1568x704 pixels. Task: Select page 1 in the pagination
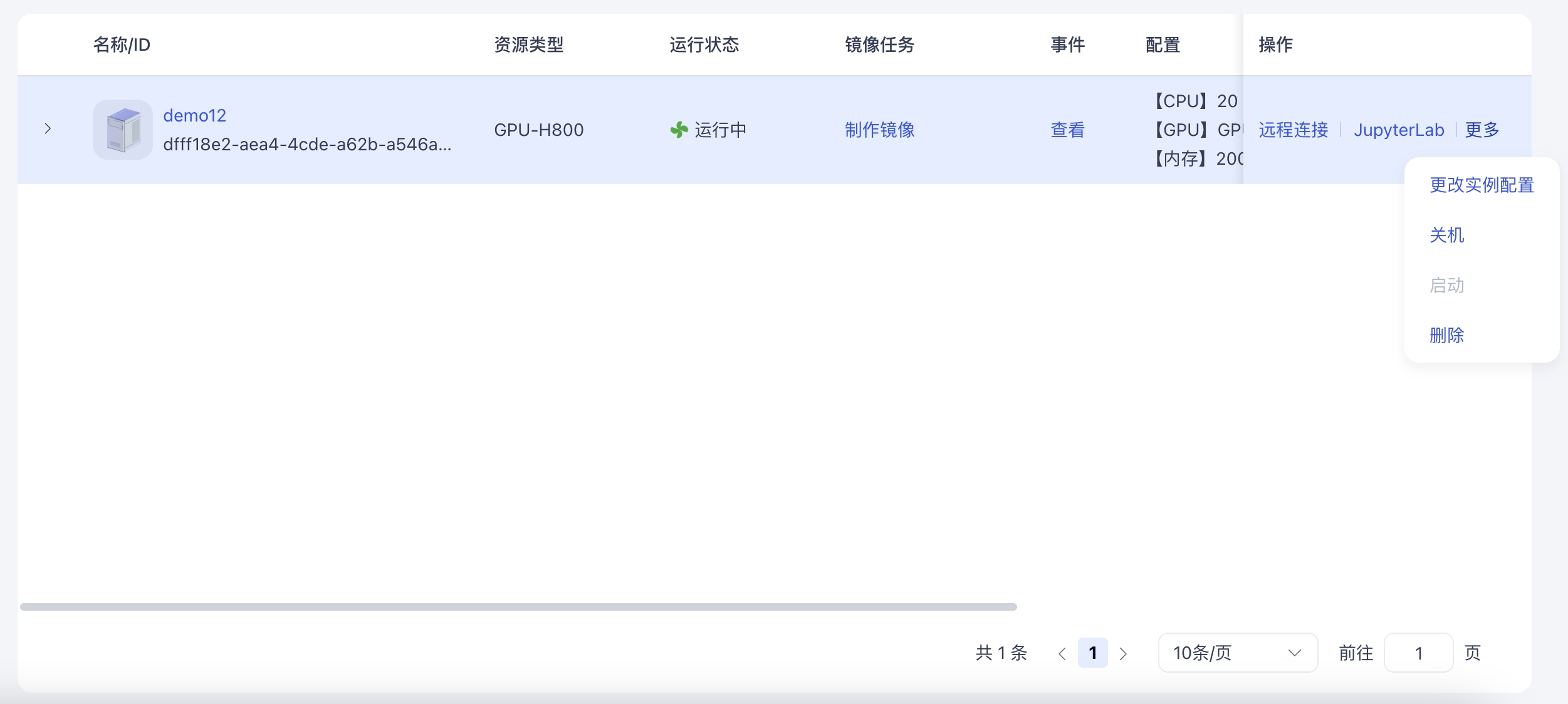tap(1092, 653)
